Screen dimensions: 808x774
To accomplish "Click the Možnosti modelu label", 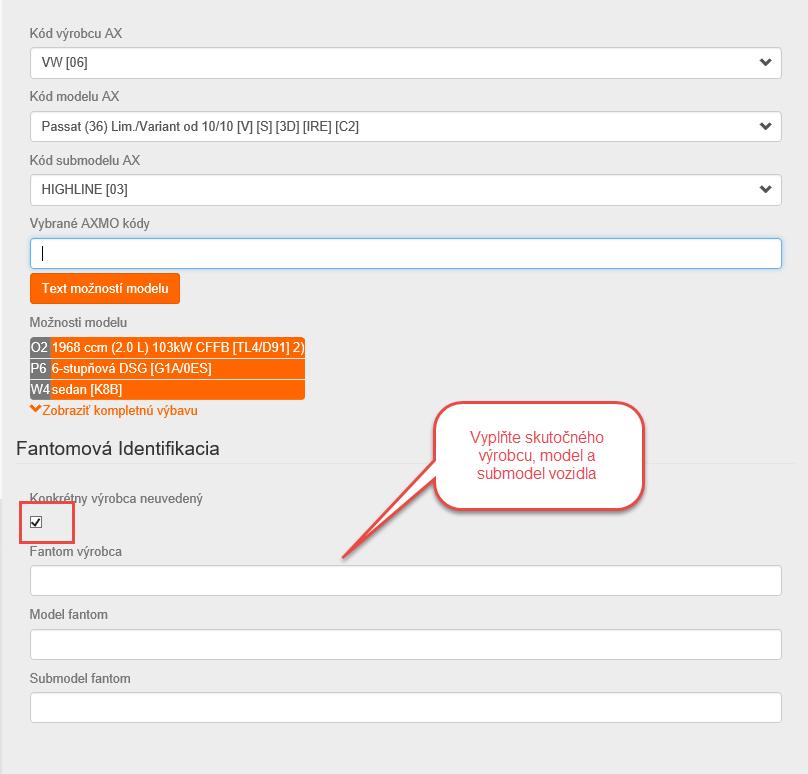I will click(78, 323).
